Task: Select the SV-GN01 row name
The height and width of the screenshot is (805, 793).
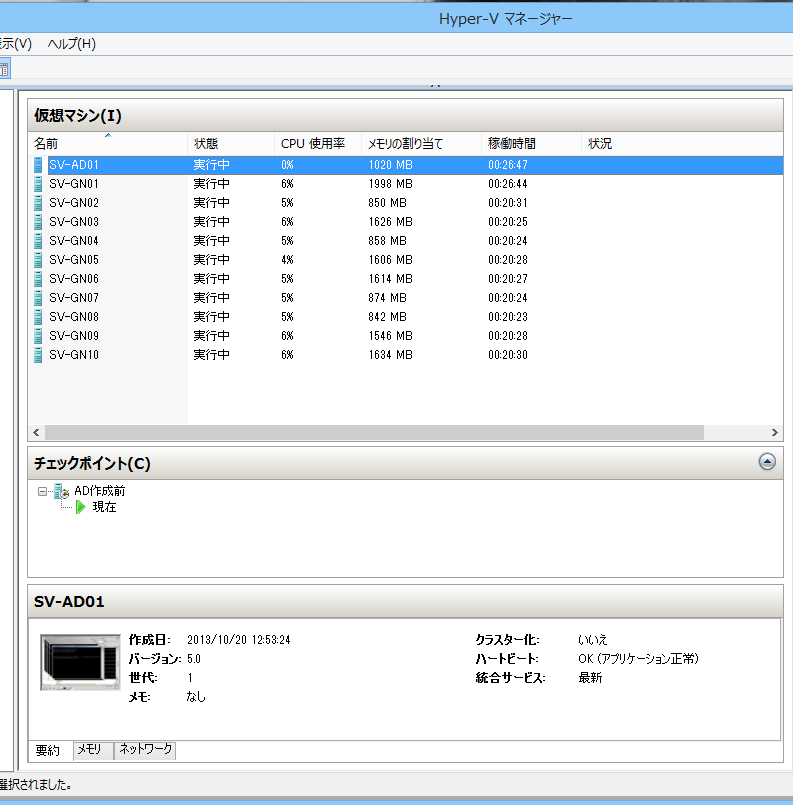Action: (x=74, y=184)
